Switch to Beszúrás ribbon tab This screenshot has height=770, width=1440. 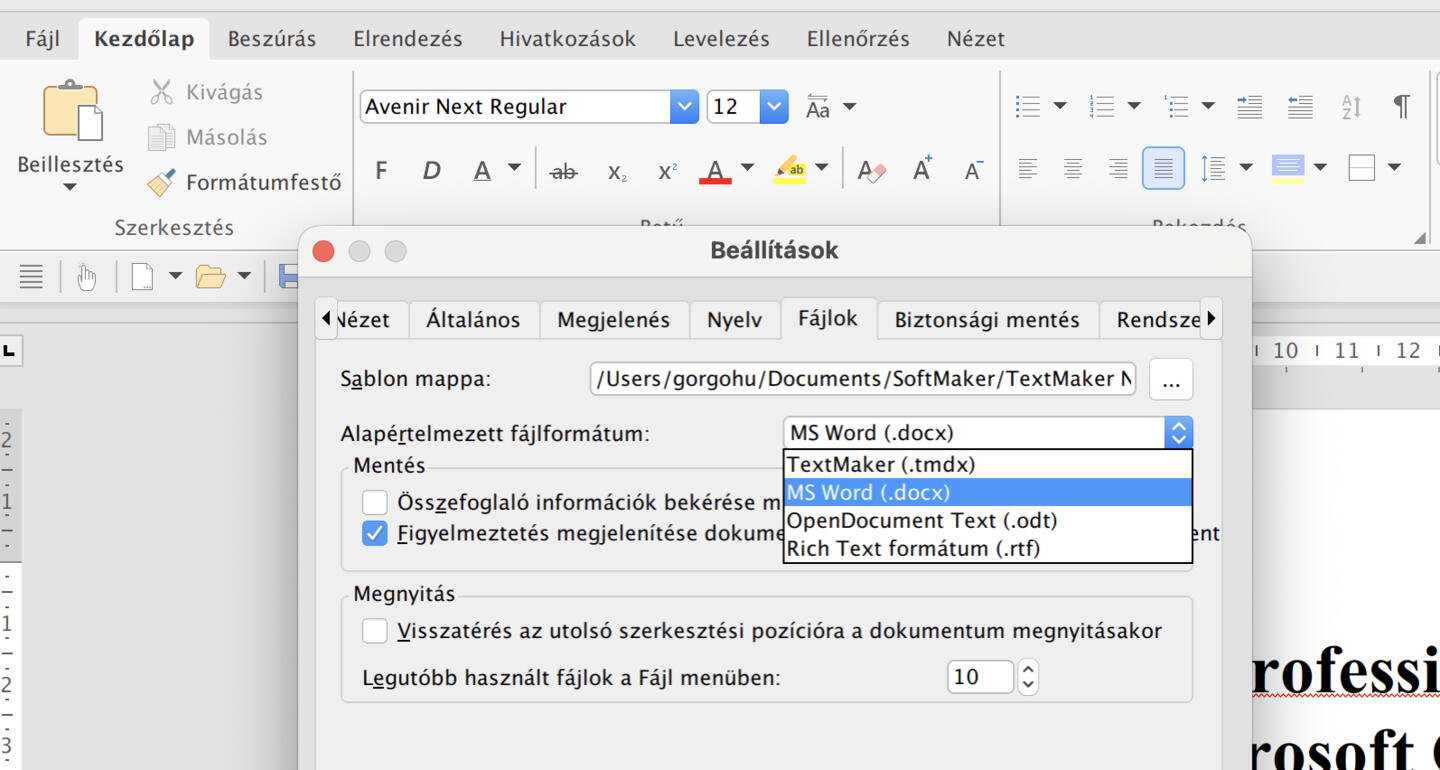click(272, 39)
